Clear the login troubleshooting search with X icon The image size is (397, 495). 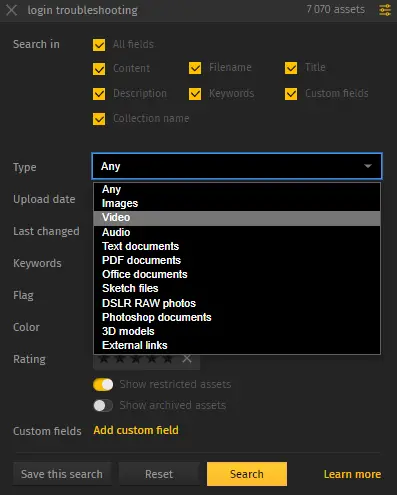click(12, 10)
